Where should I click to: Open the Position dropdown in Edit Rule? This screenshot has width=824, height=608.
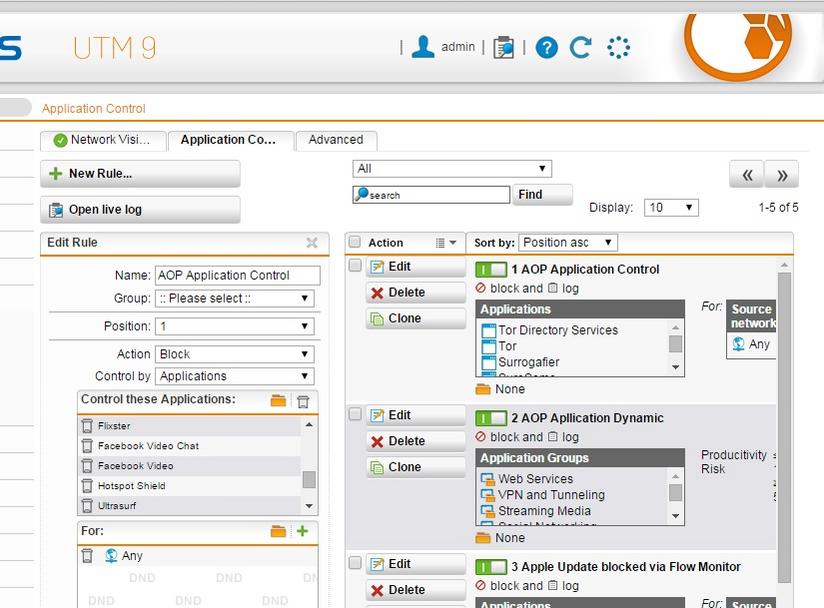point(234,326)
